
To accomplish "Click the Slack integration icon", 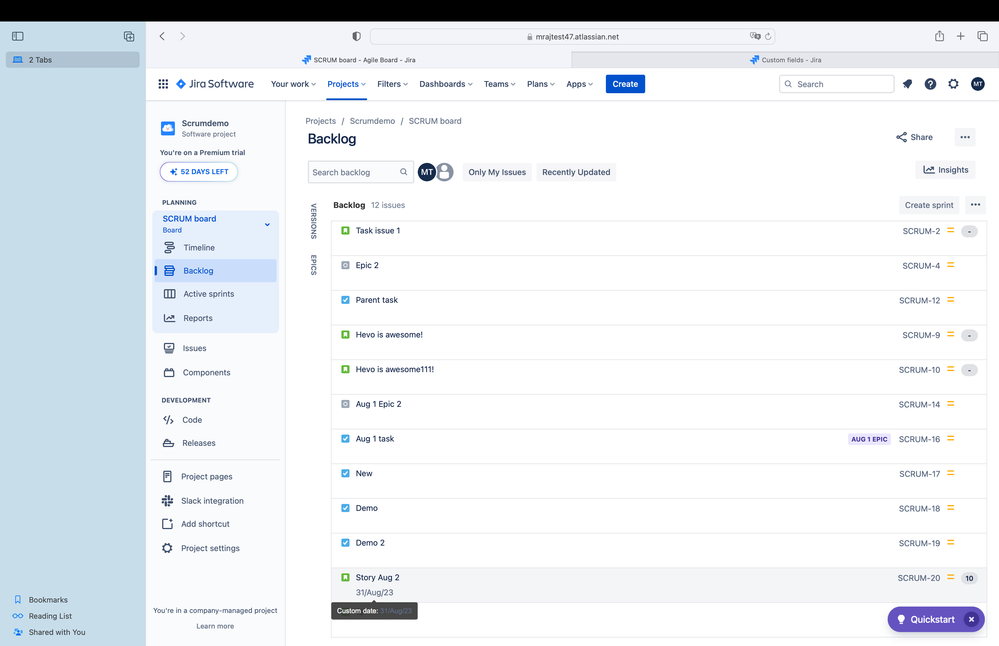I will pyautogui.click(x=170, y=500).
